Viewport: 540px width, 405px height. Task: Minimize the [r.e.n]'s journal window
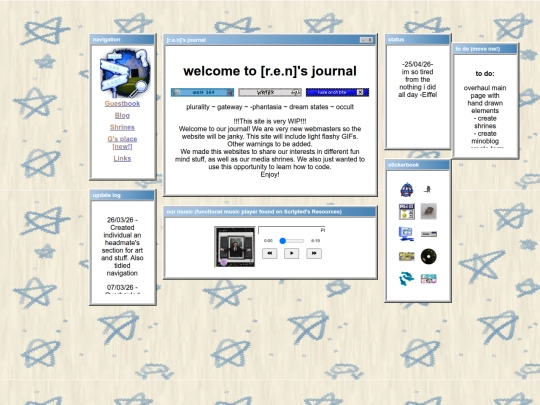363,40
